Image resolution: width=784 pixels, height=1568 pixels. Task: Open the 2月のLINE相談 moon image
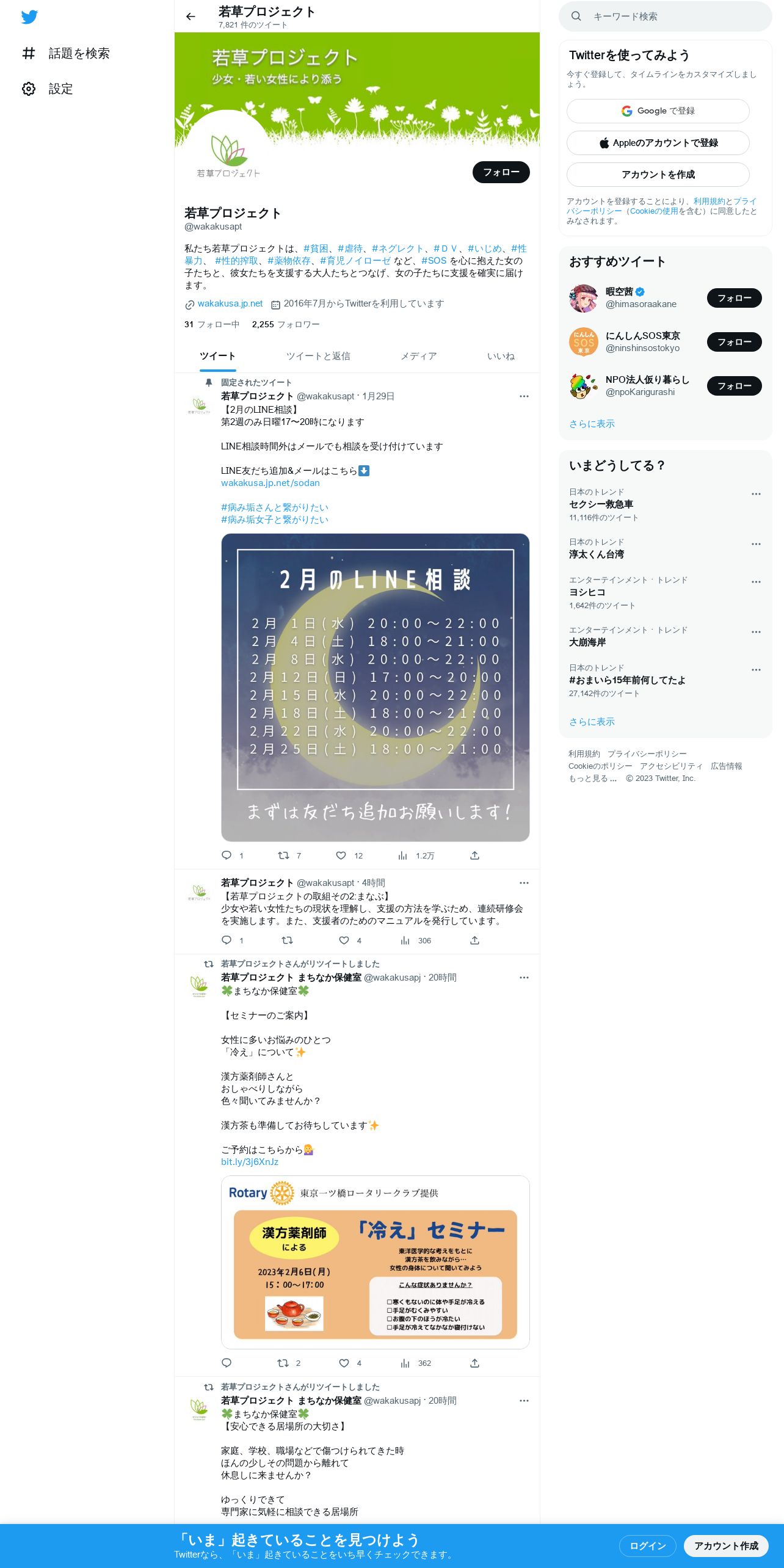click(x=376, y=688)
